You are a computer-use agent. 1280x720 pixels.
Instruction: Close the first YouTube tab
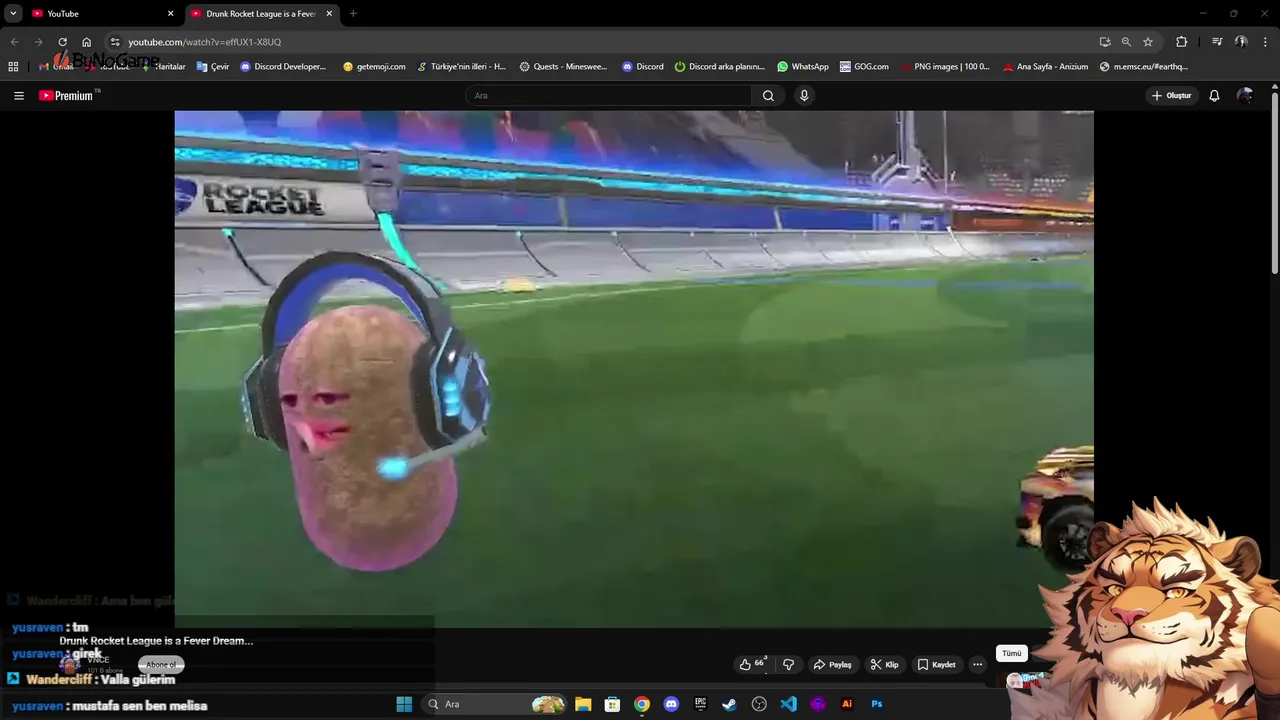point(170,14)
